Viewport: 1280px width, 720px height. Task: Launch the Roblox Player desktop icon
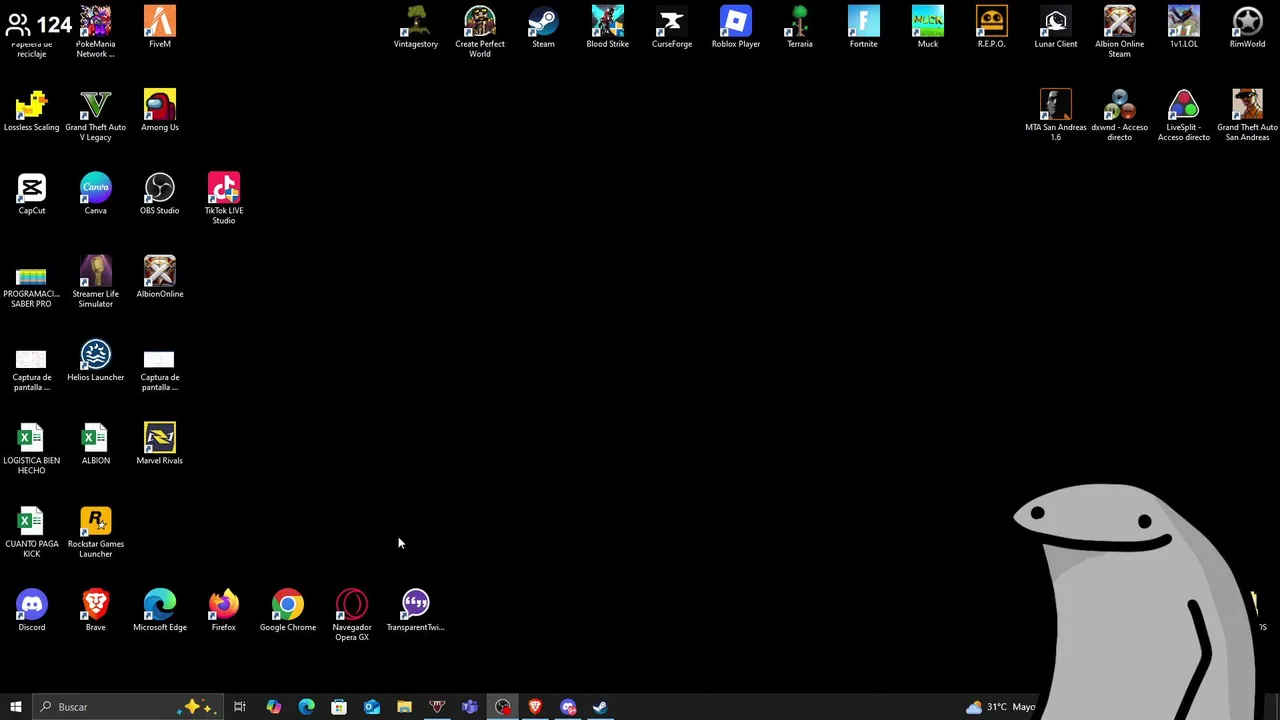[x=736, y=27]
